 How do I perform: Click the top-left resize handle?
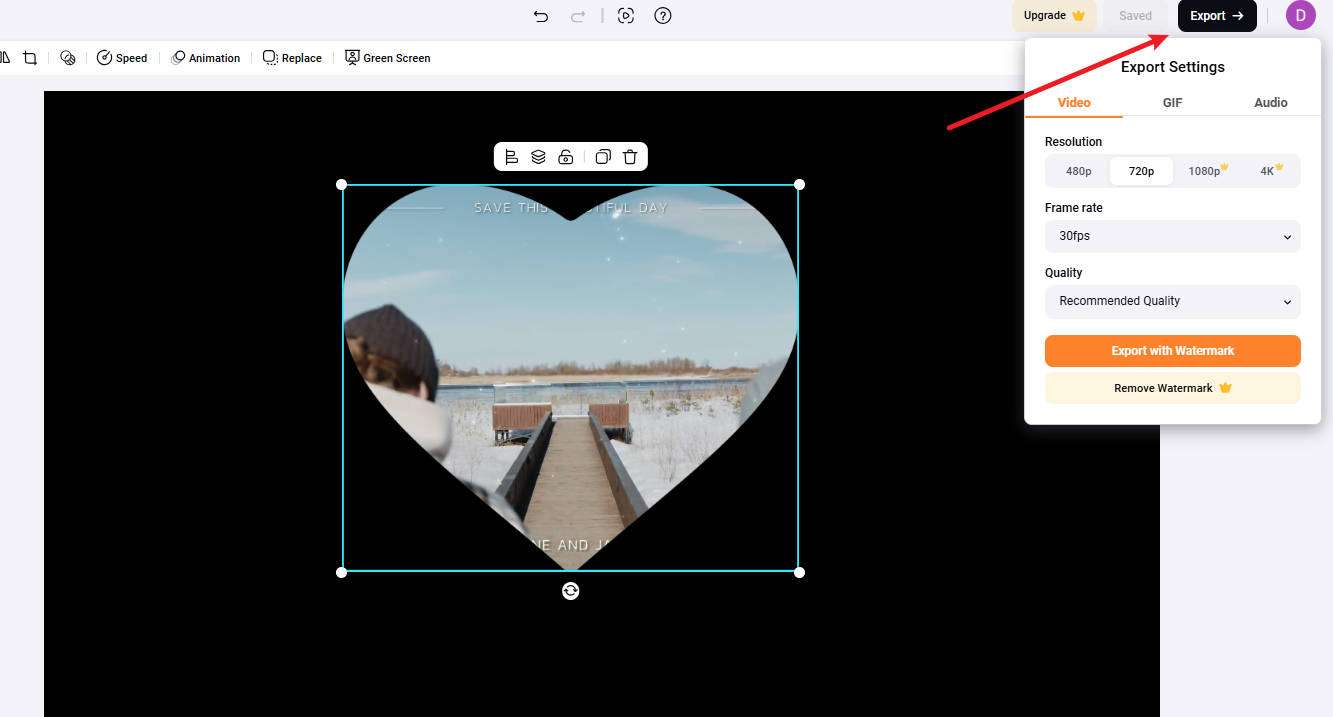341,184
